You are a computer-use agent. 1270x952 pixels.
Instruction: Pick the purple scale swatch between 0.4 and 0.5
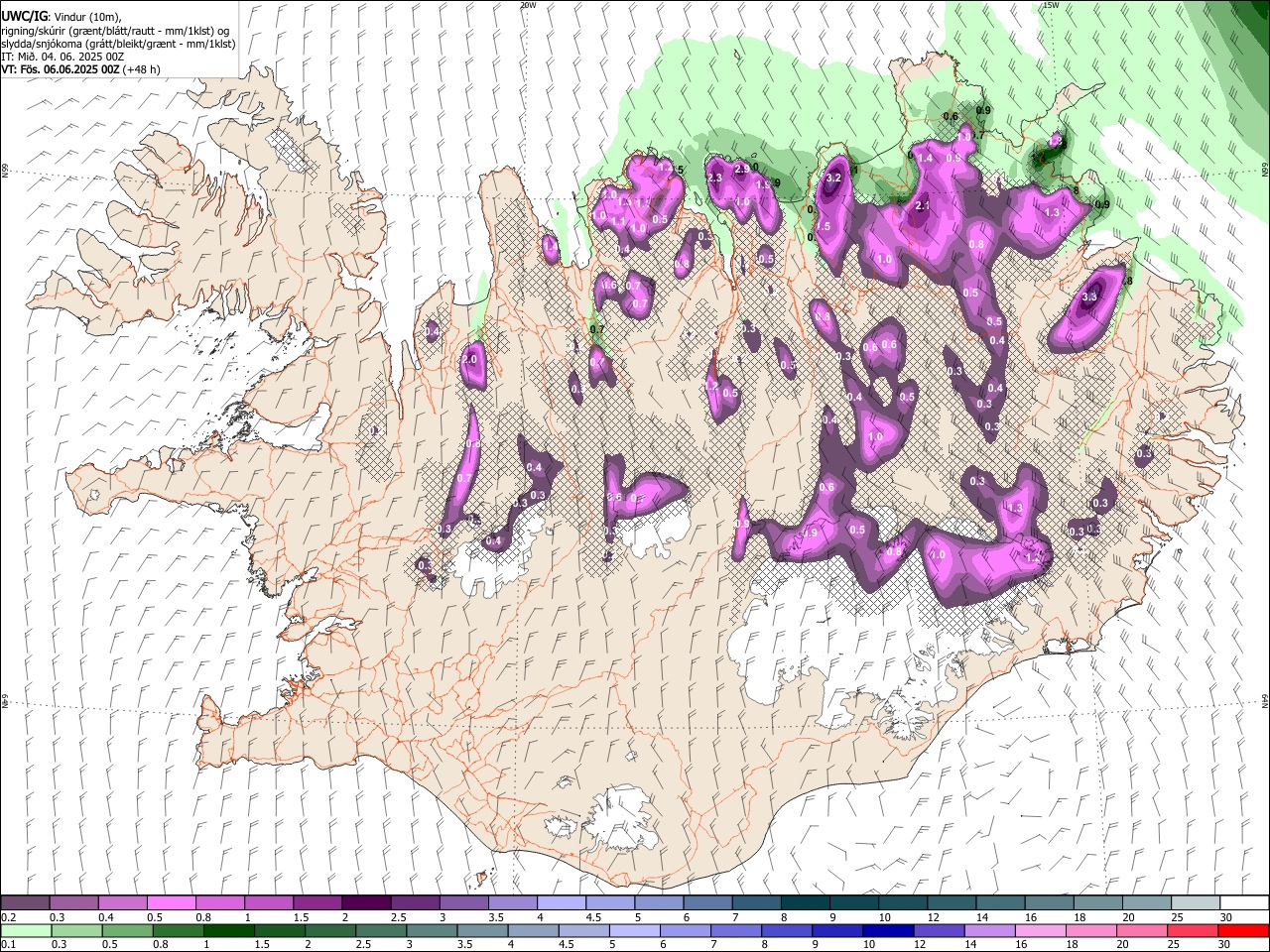coord(123,903)
